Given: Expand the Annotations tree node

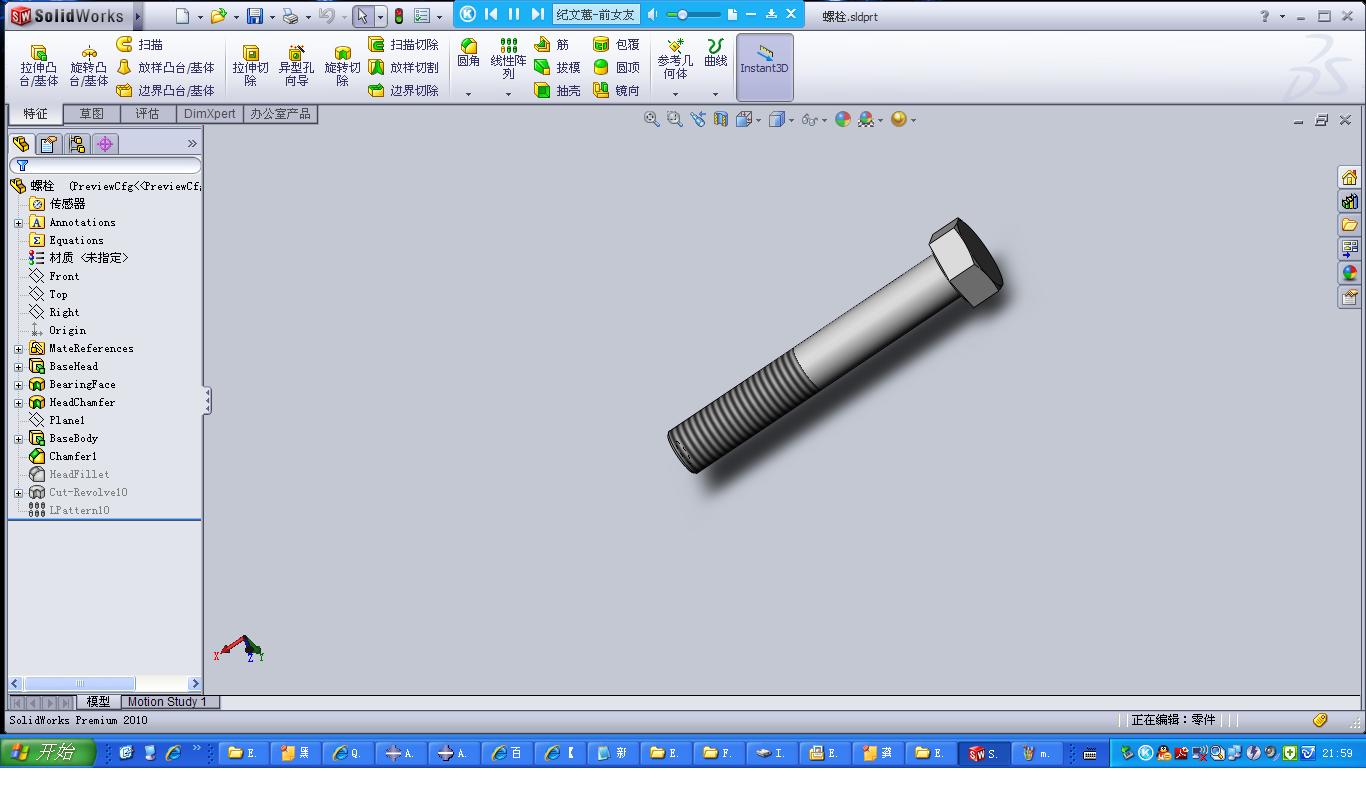Looking at the screenshot, I should tap(18, 223).
